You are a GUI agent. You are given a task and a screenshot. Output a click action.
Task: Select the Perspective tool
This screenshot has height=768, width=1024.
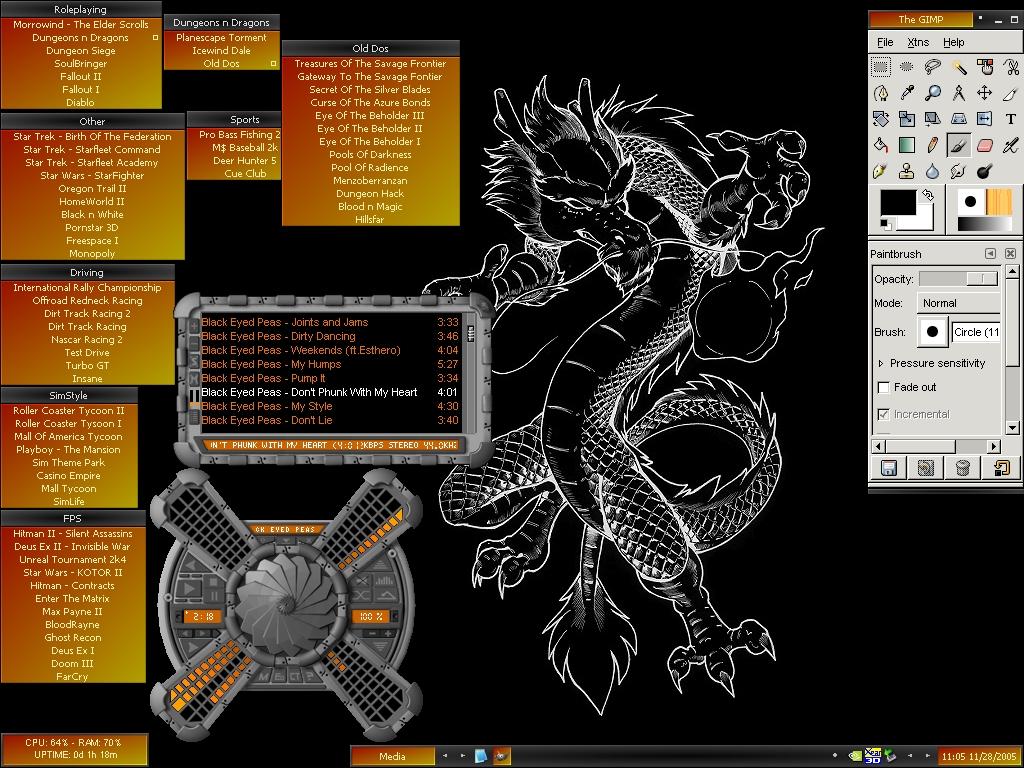[x=959, y=119]
